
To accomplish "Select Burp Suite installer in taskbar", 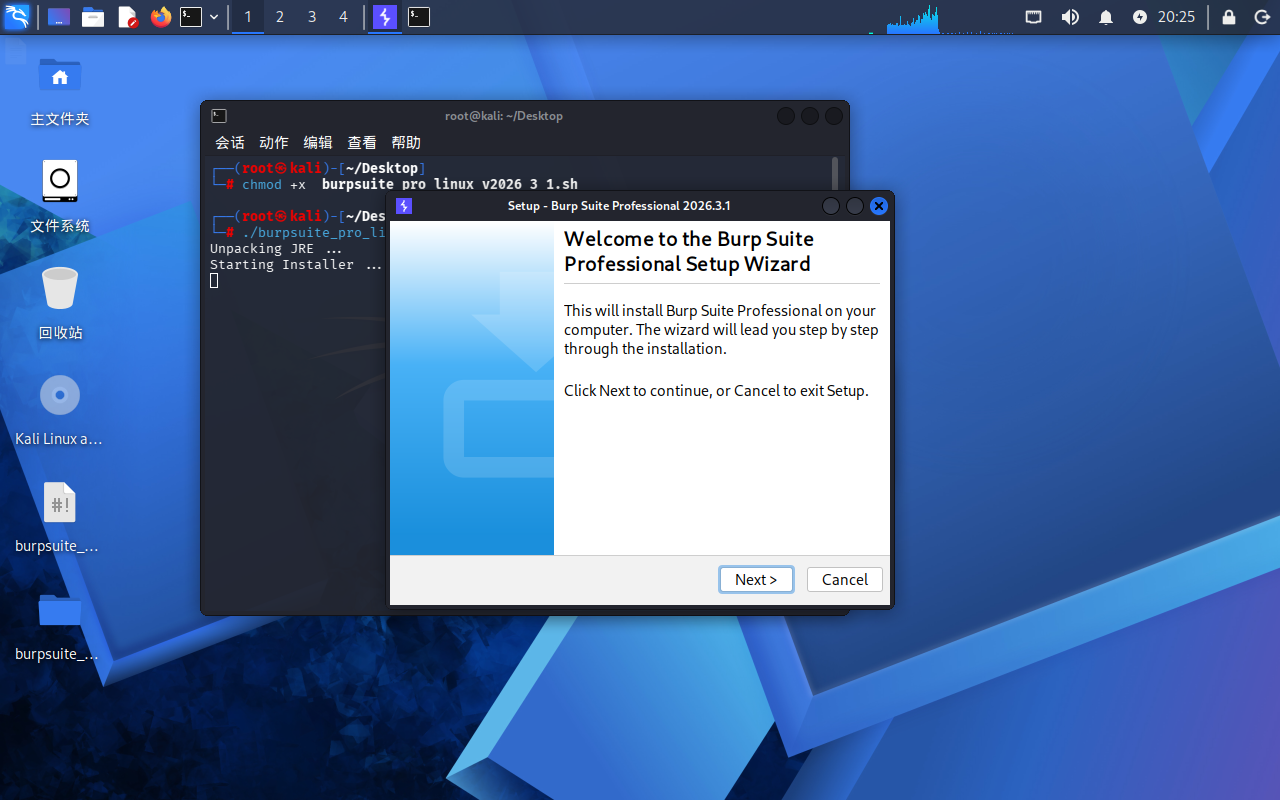I will [384, 17].
